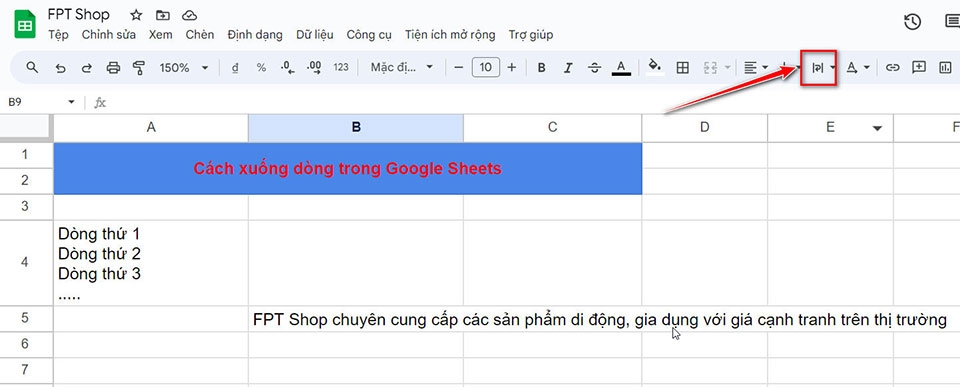Open the Chỉnh sửa menu
This screenshot has height=387, width=960.
coord(109,35)
